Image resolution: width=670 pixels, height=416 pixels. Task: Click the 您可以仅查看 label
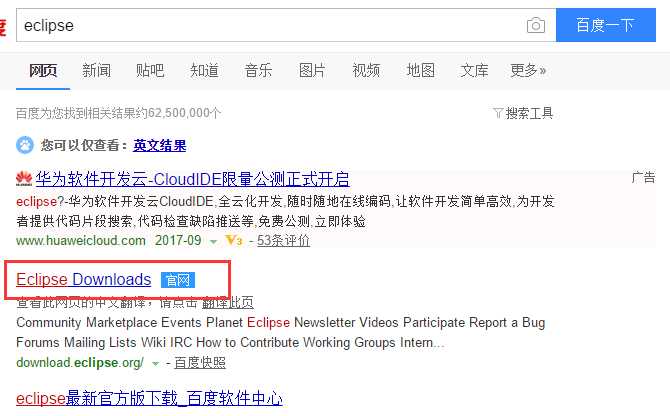point(85,146)
